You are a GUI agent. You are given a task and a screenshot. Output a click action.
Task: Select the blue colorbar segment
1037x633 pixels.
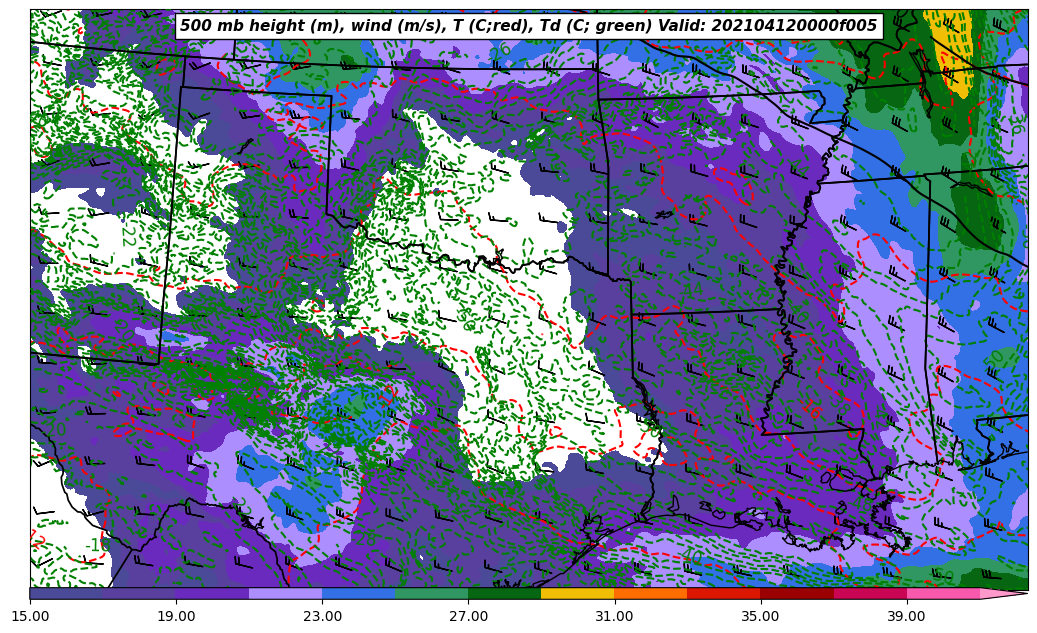pyautogui.click(x=358, y=593)
